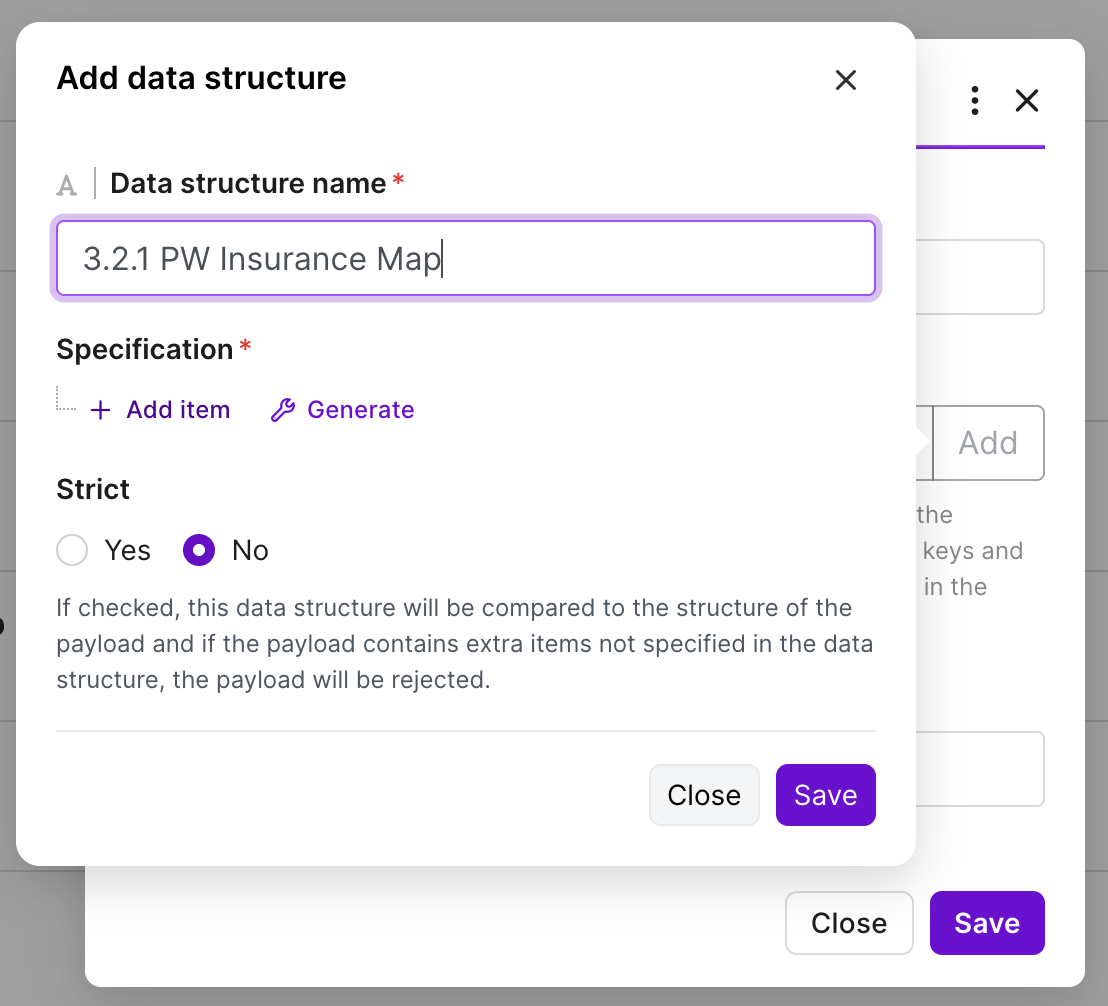
Task: Close the background panel with X icon
Action: [1027, 100]
